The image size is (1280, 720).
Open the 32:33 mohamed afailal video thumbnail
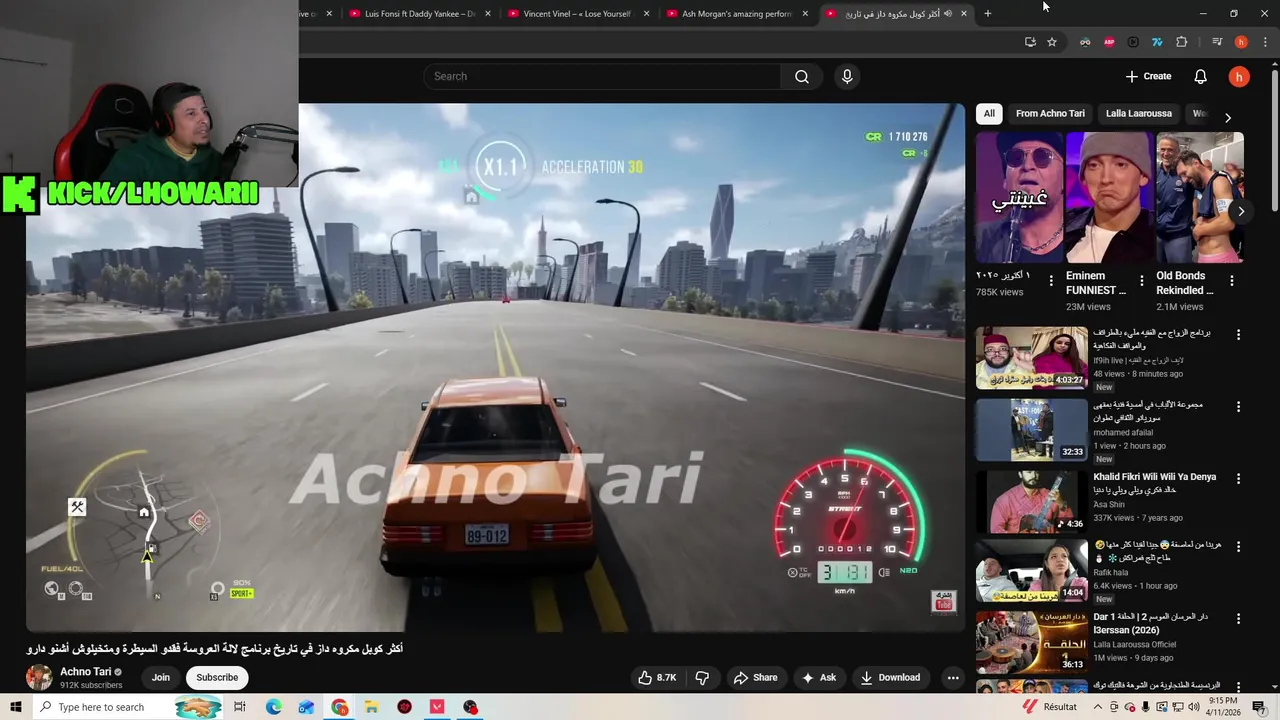(x=1031, y=430)
